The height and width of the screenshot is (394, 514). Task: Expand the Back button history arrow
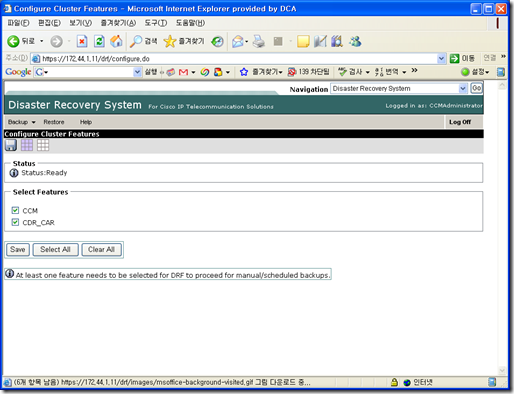pos(42,41)
